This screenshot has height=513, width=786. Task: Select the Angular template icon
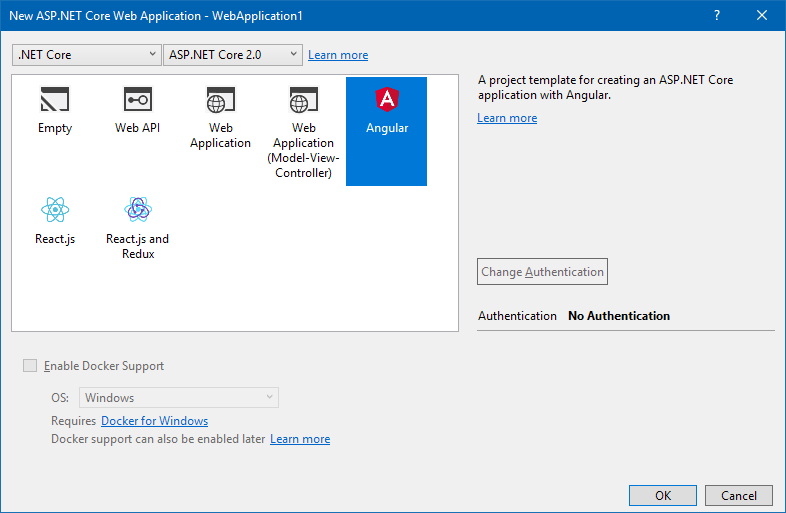387,99
